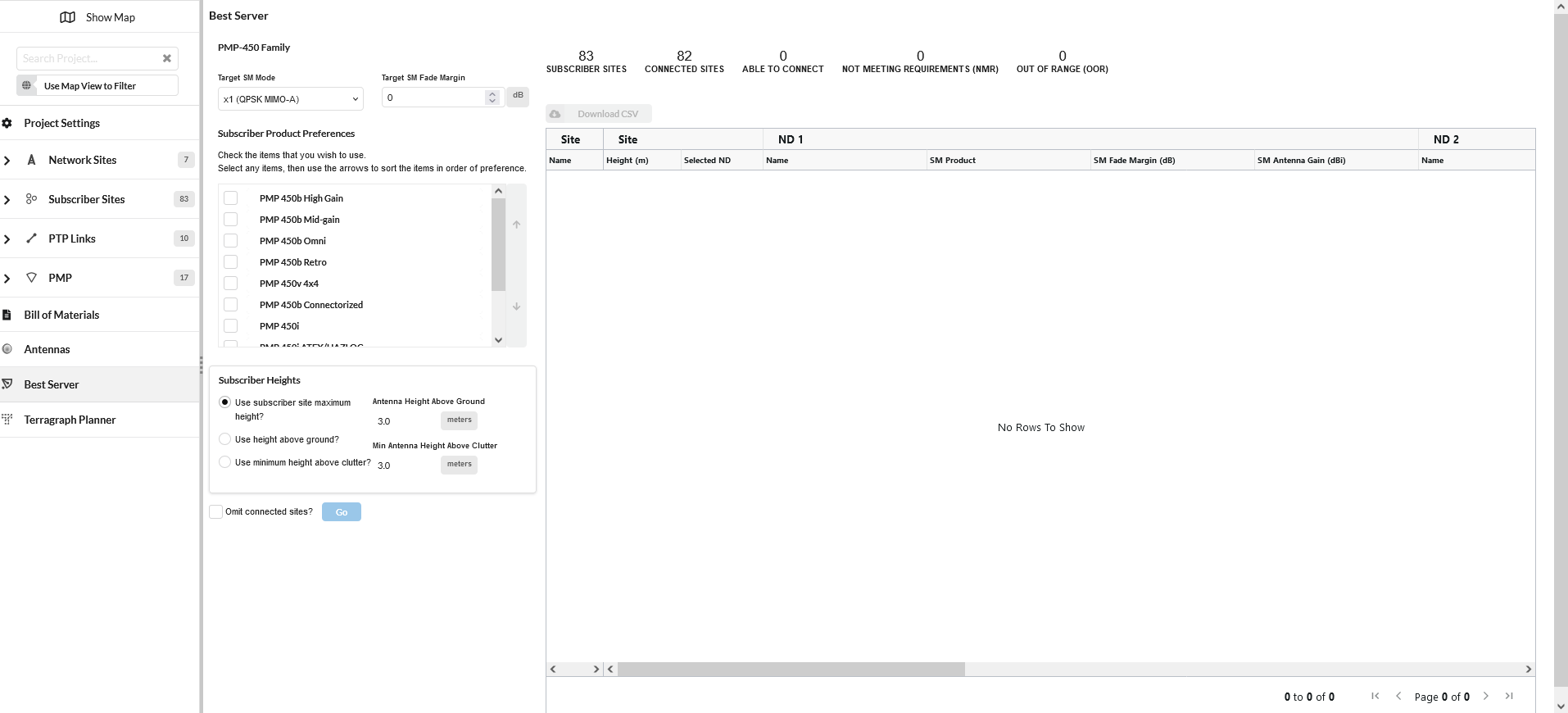Click the Subscriber Sites icon
Screen dimensions: 1568x713
coord(31,199)
